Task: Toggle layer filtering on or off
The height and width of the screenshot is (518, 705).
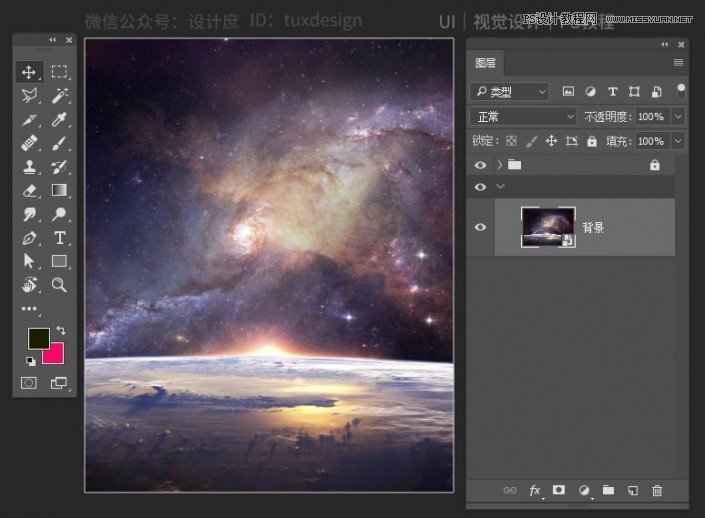Action: [681, 90]
